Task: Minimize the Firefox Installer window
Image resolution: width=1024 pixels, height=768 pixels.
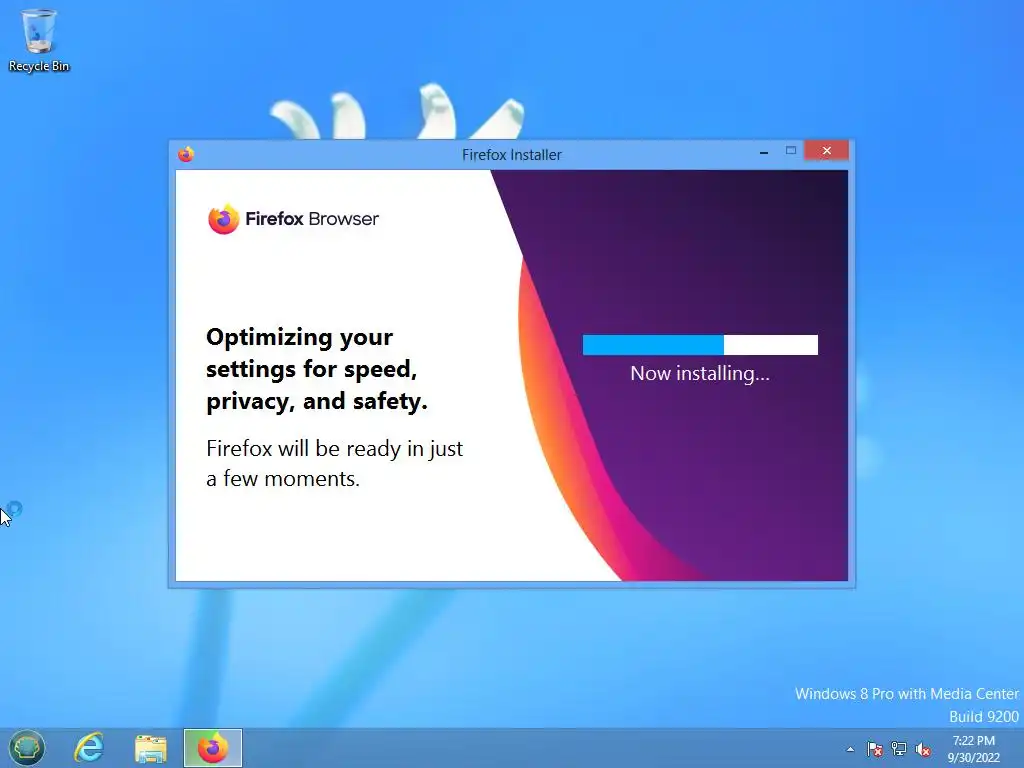Action: tap(763, 152)
